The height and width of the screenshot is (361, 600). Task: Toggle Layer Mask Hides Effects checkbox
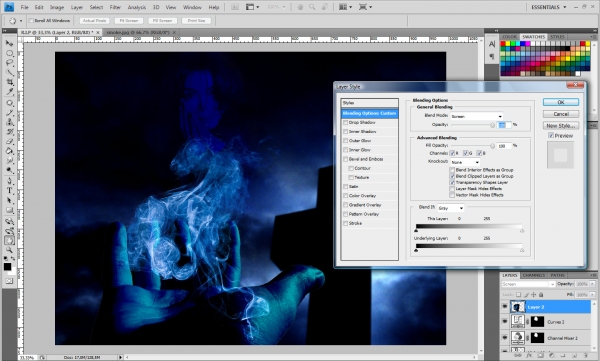(452, 189)
